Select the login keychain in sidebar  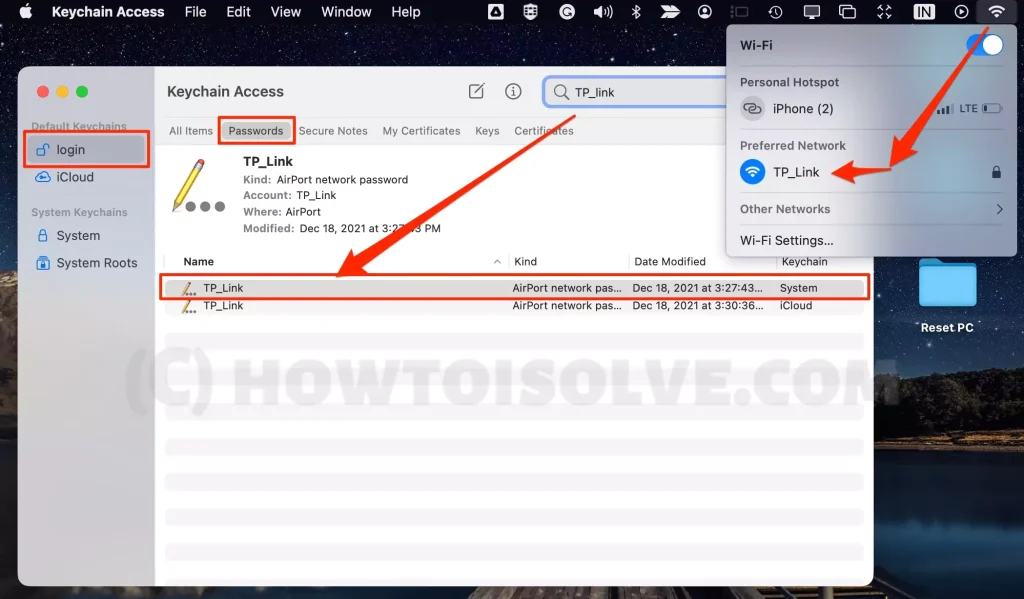click(87, 150)
